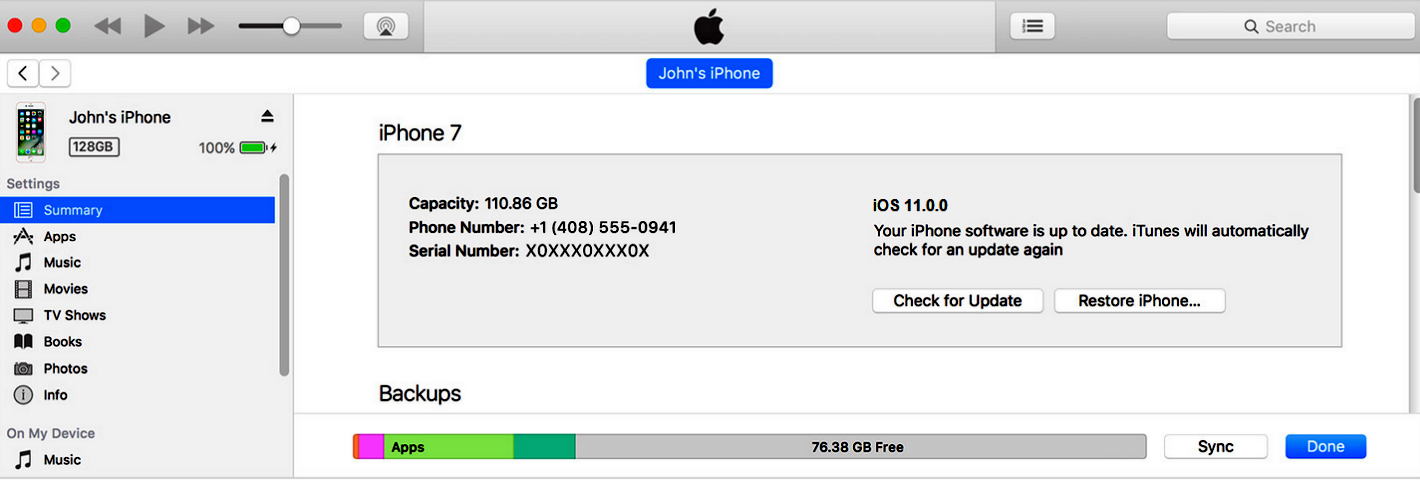Click the teal storage bar segment
Image resolution: width=1420 pixels, height=481 pixels.
(544, 447)
